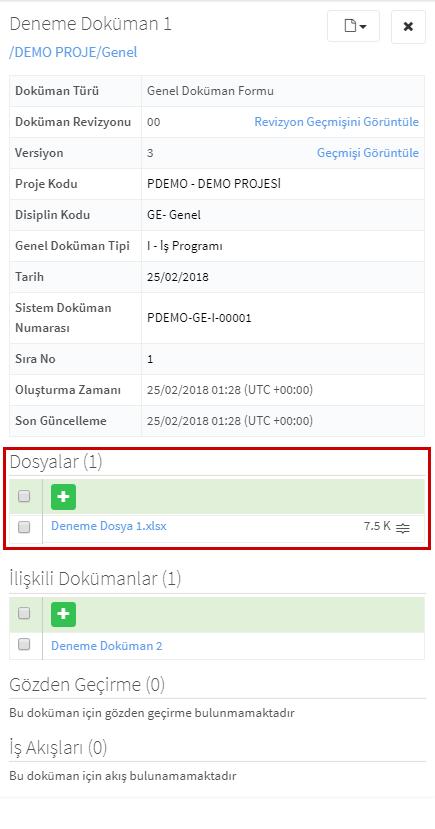Close the Deneme Doküman 1 panel
Viewport: 435px width, 829px height.
point(408,26)
